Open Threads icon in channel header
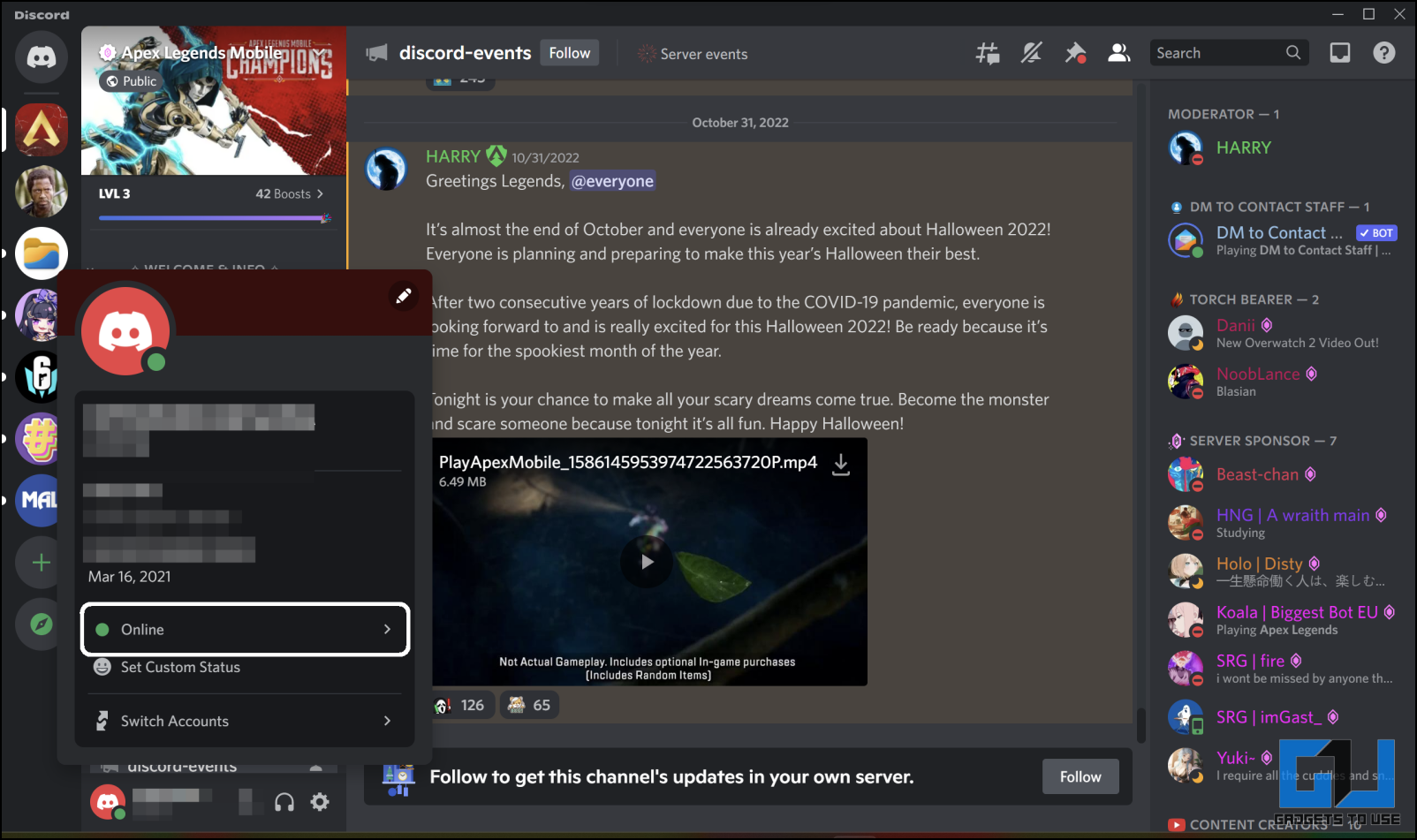Image resolution: width=1417 pixels, height=840 pixels. pyautogui.click(x=988, y=53)
